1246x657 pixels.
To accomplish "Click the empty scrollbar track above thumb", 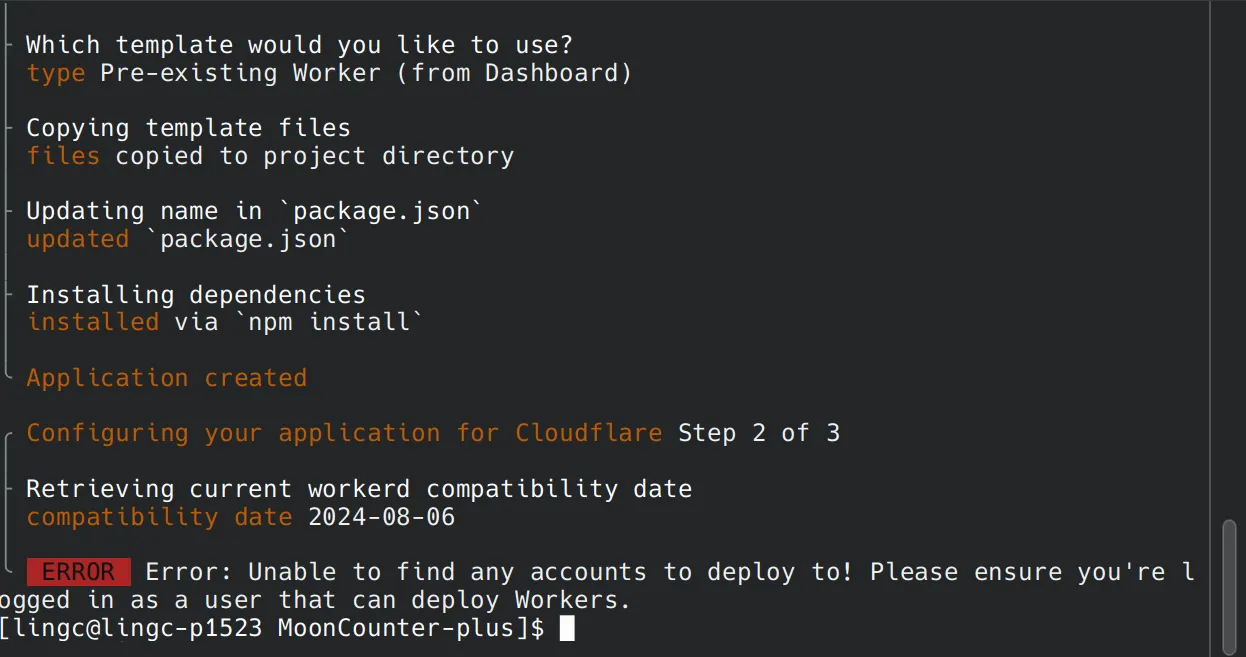I will point(1228,260).
